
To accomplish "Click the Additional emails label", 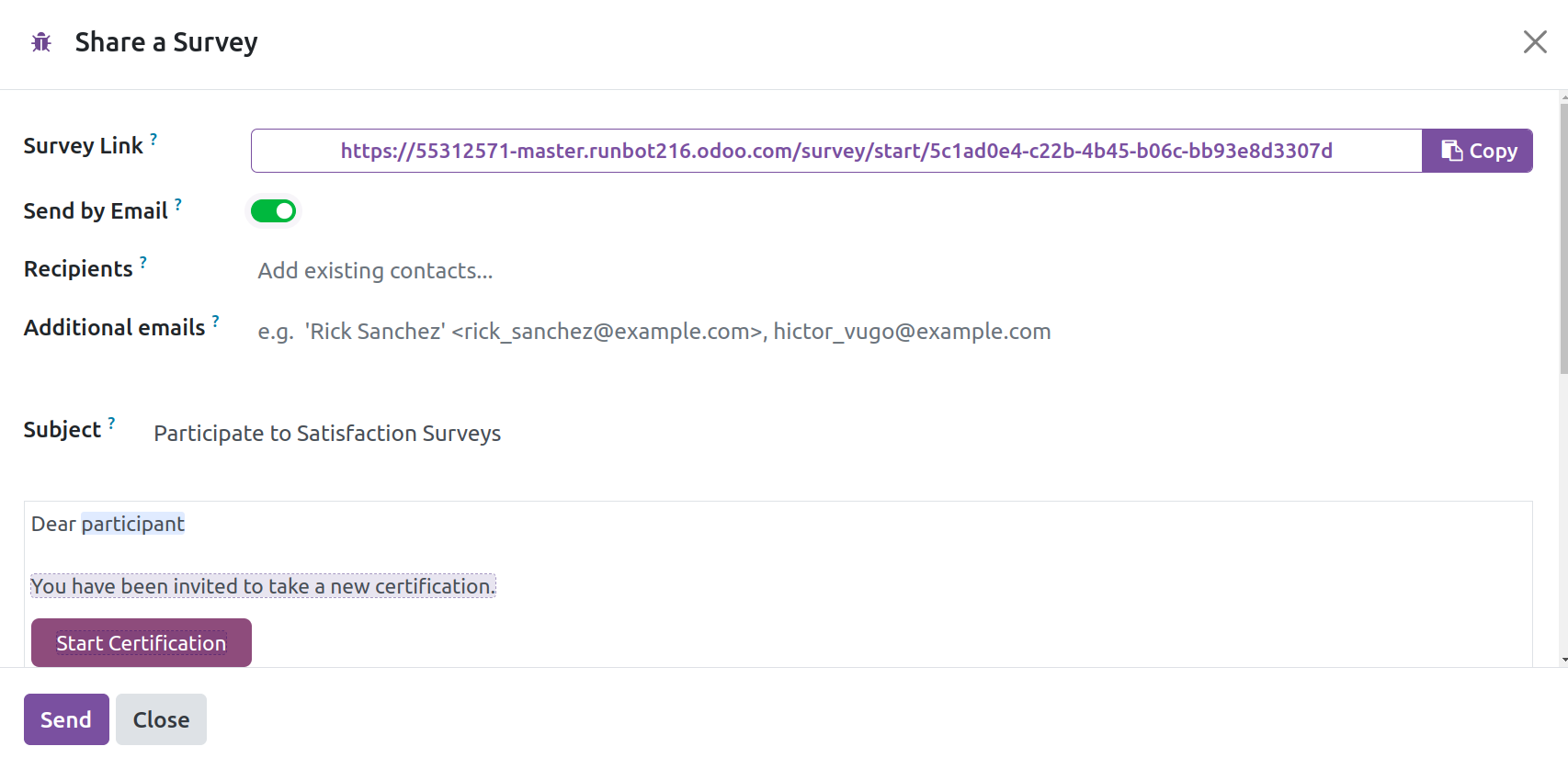I will coord(114,328).
